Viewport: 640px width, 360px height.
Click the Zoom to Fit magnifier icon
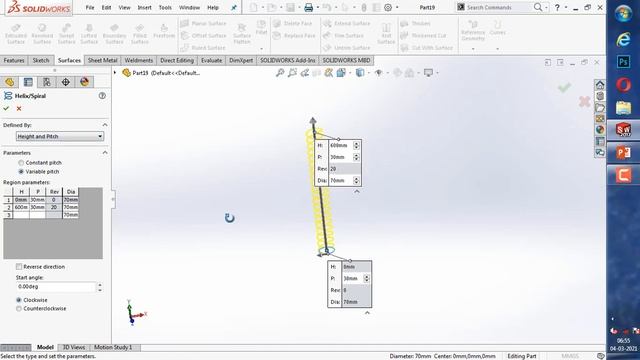pyautogui.click(x=280, y=73)
